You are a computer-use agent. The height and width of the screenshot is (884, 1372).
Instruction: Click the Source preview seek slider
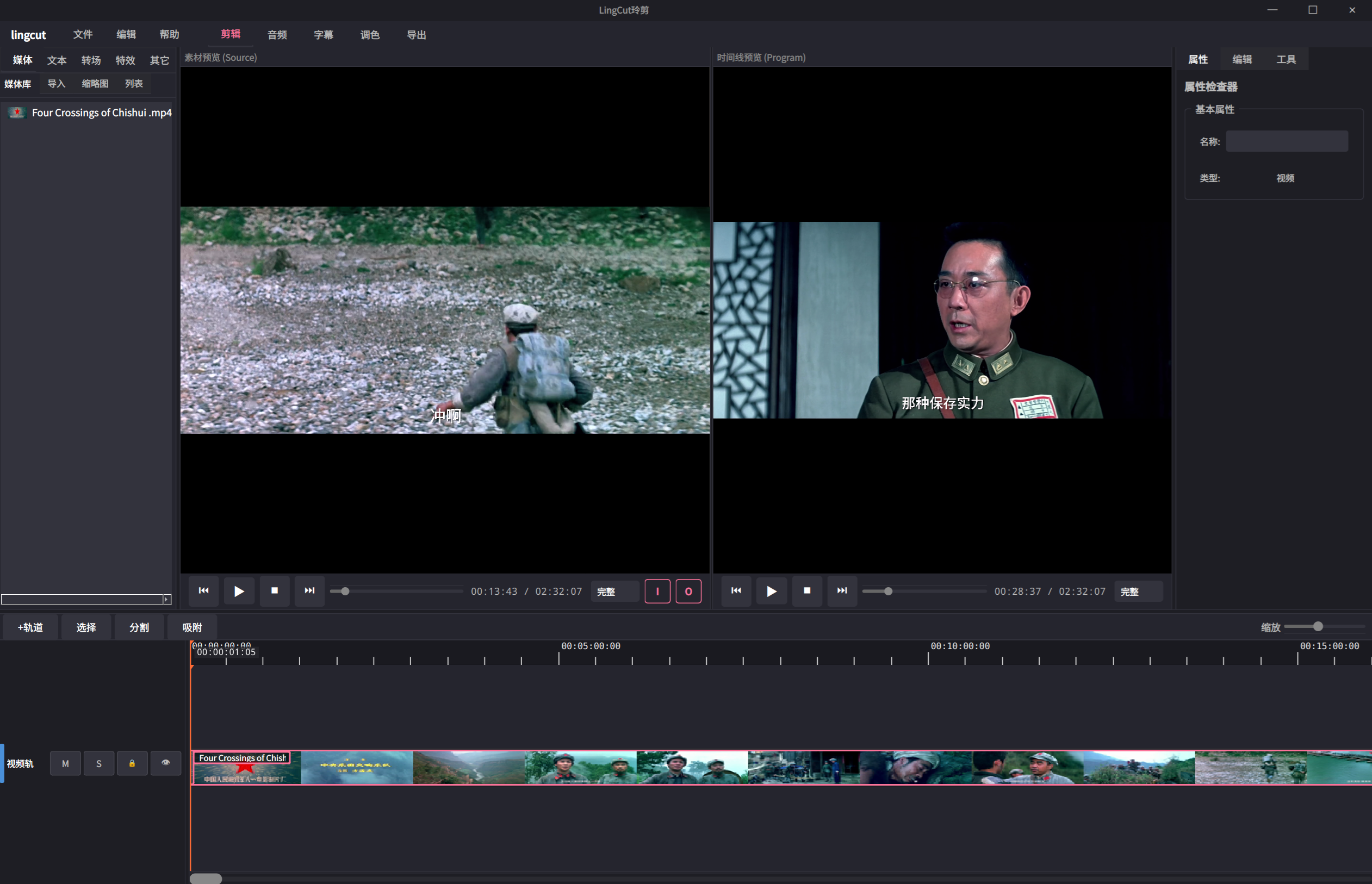[x=396, y=592]
